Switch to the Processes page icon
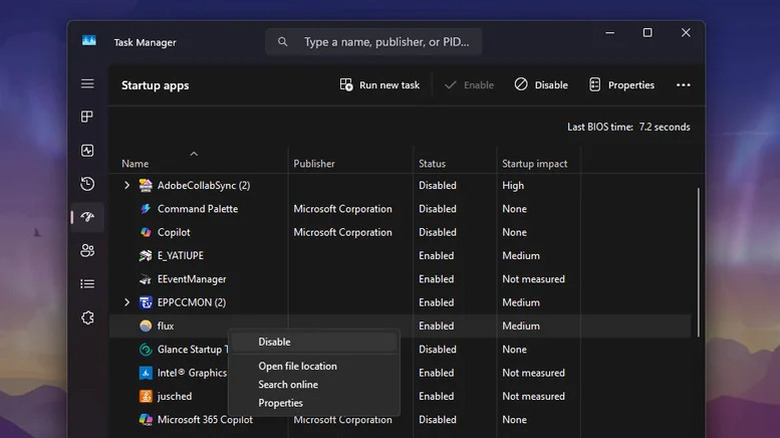Viewport: 780px width, 438px height. pos(88,117)
